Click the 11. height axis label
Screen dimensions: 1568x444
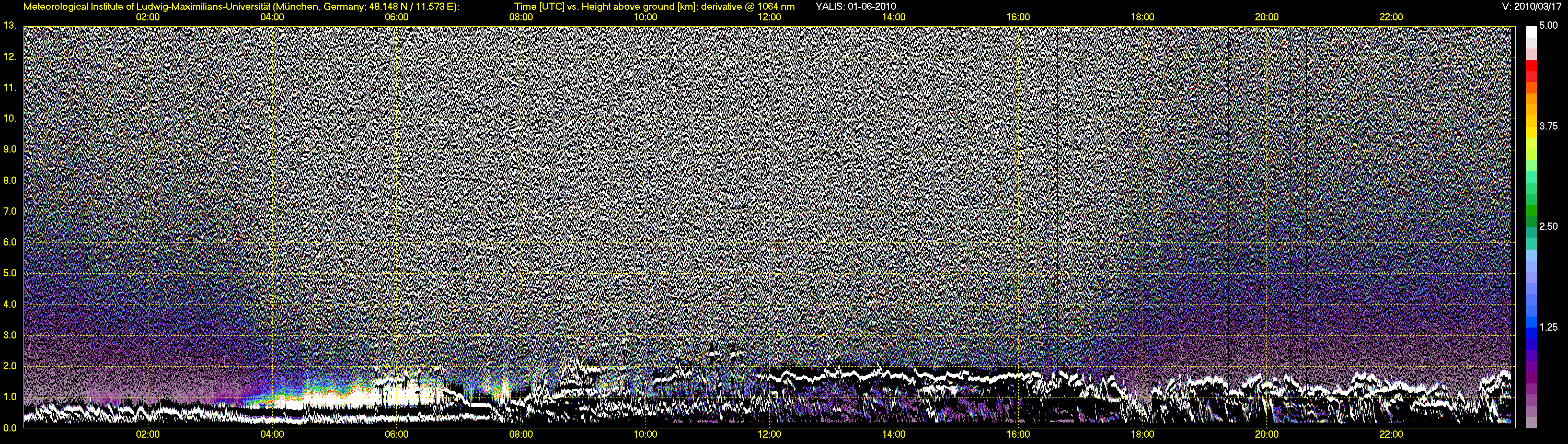(10, 88)
